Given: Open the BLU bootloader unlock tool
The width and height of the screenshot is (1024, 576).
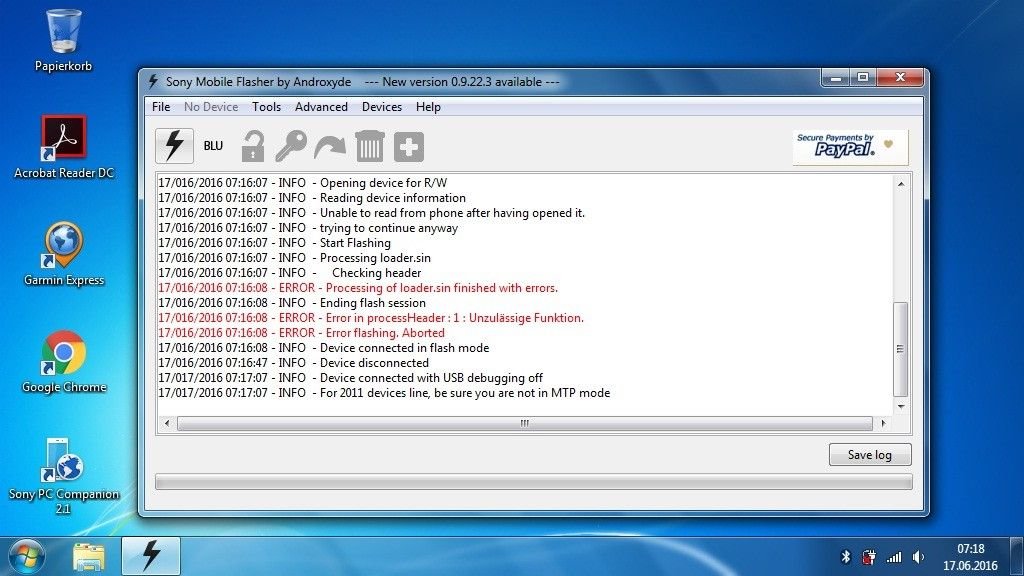Looking at the screenshot, I should pyautogui.click(x=213, y=146).
